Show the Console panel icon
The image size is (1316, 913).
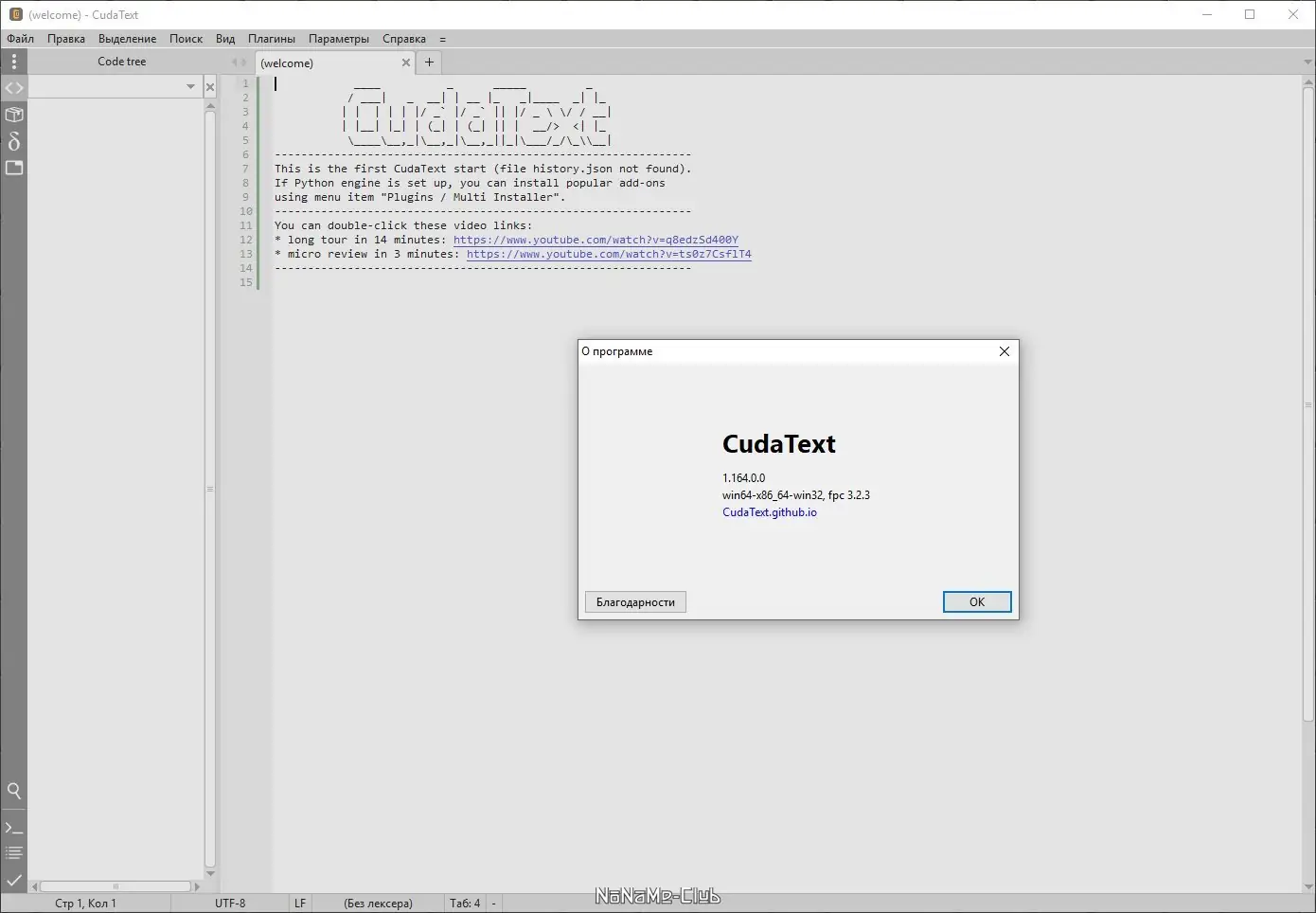(14, 827)
